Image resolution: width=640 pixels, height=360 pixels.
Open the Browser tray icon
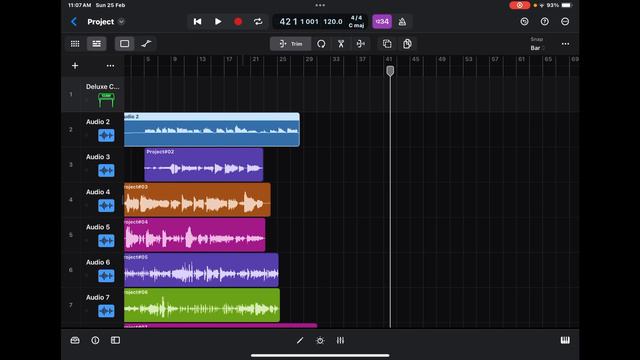tap(75, 340)
